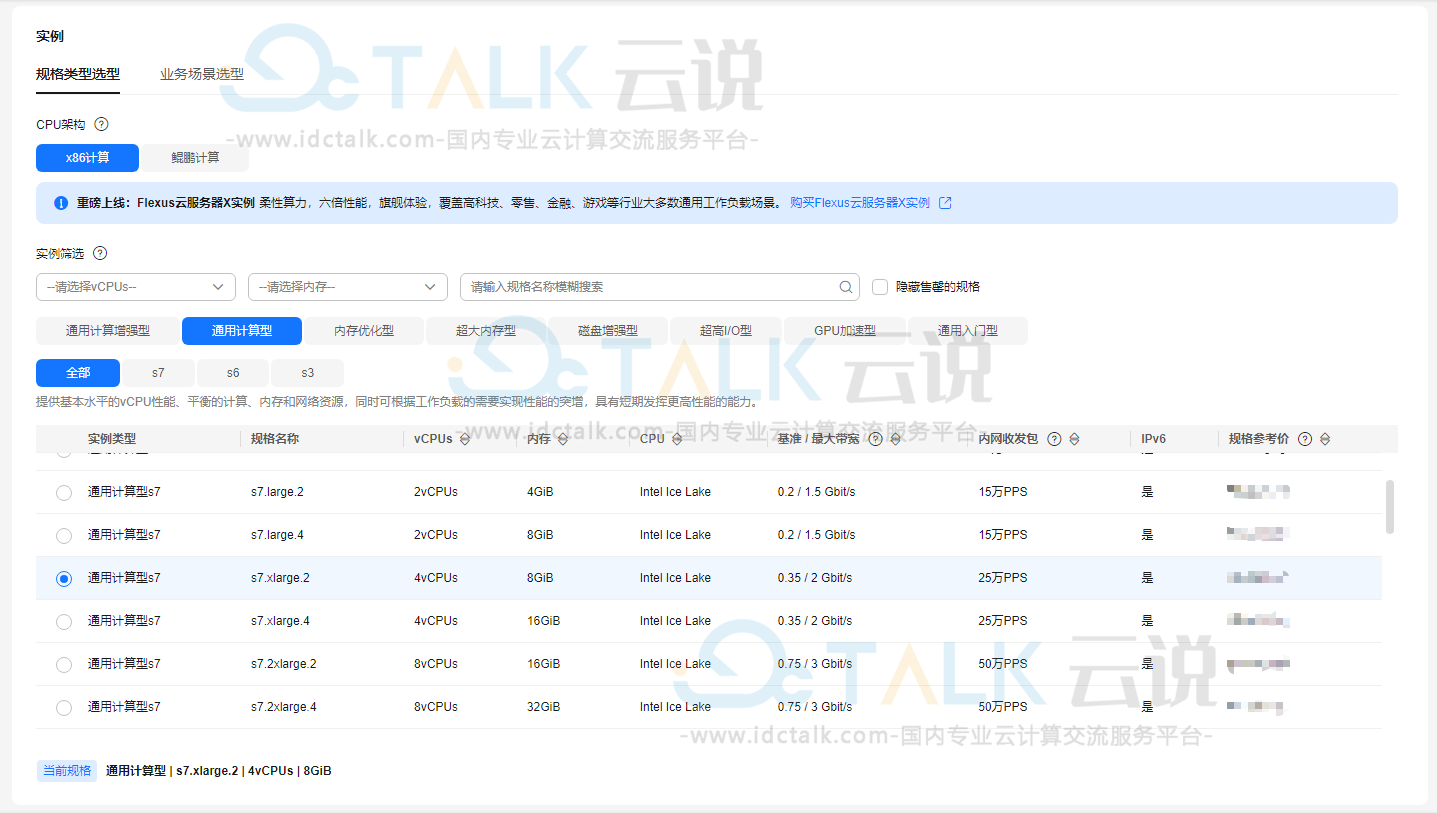This screenshot has height=813, width=1437.
Task: Click the search magnifier icon in spec name field
Action: (x=846, y=287)
